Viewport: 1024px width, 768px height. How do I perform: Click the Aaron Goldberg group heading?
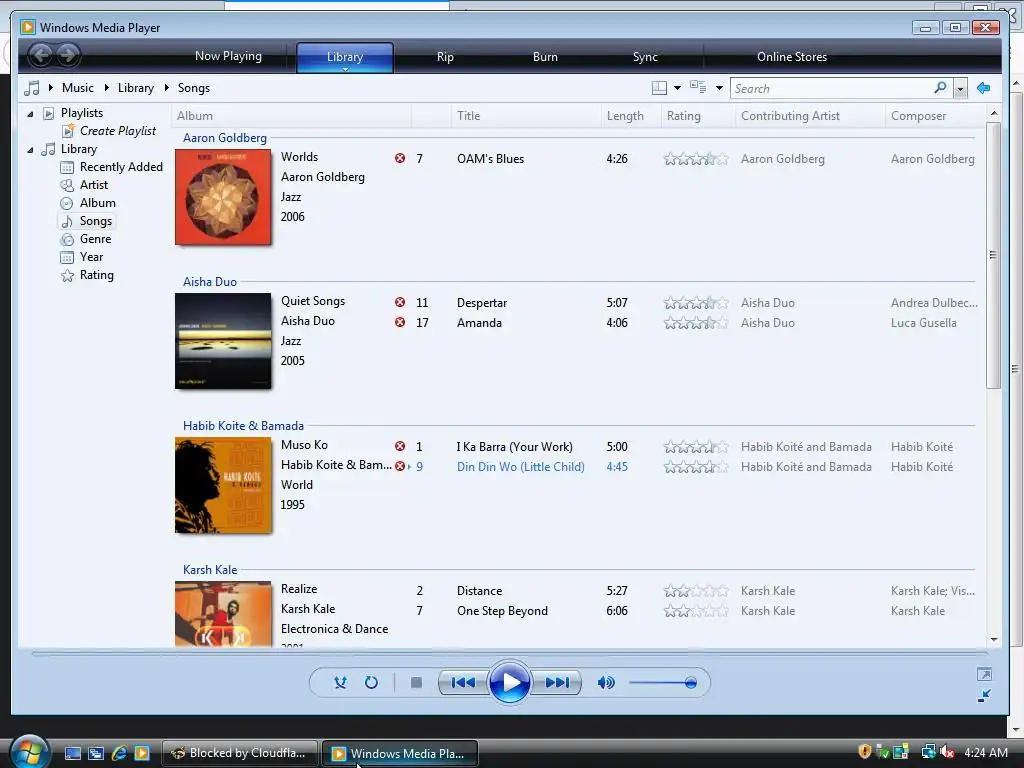(x=225, y=138)
